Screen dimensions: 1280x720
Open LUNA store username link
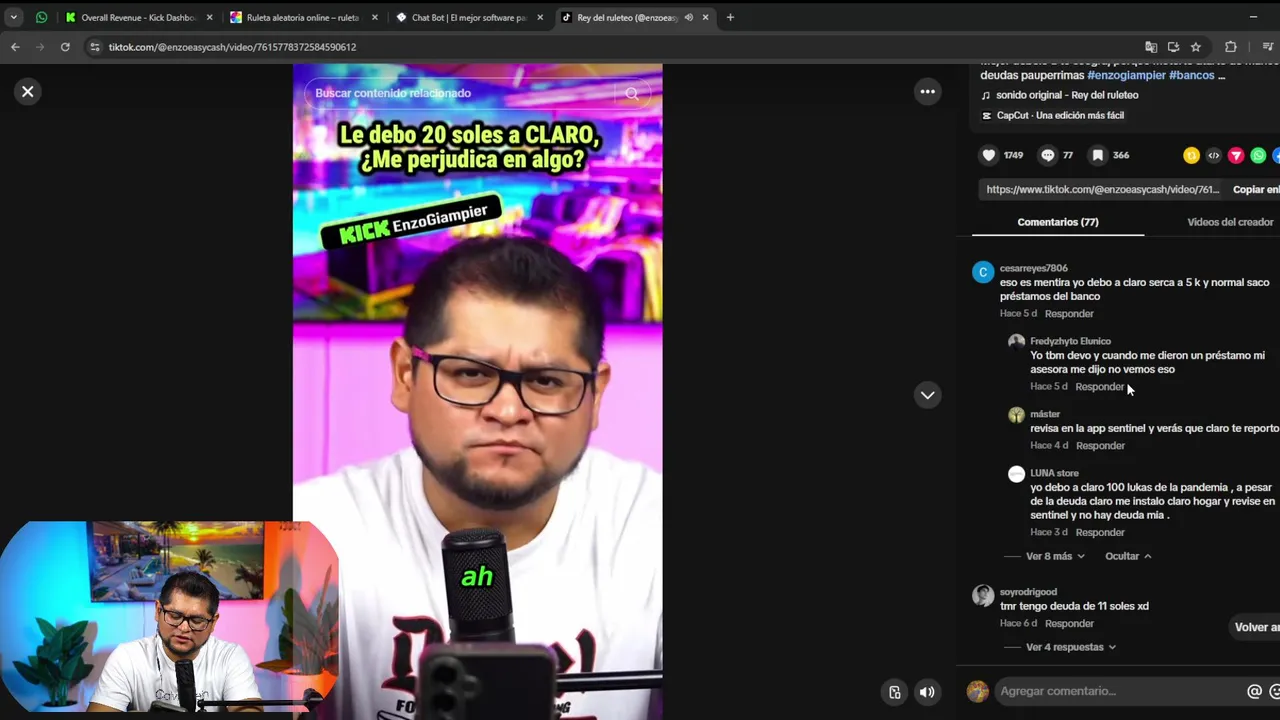[x=1054, y=473]
